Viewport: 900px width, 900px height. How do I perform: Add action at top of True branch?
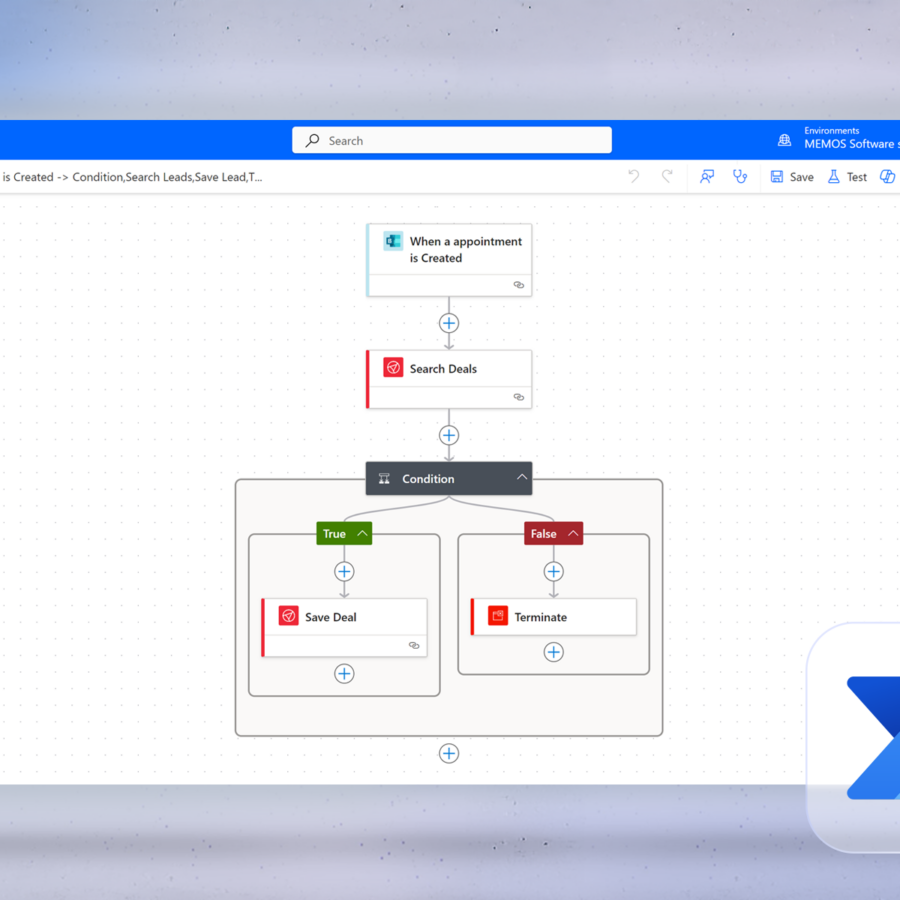344,572
